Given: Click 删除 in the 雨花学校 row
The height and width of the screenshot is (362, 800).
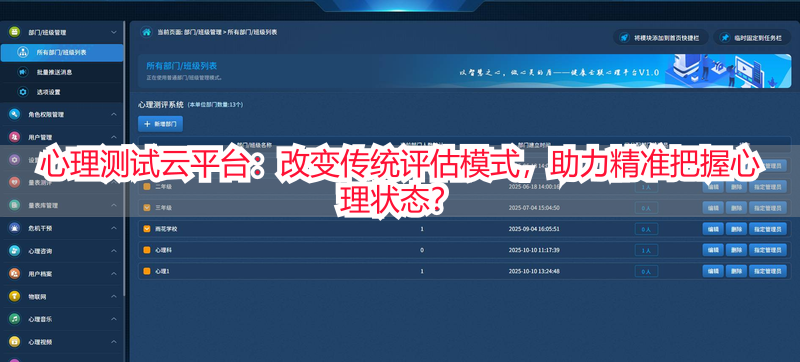Looking at the screenshot, I should [x=736, y=229].
